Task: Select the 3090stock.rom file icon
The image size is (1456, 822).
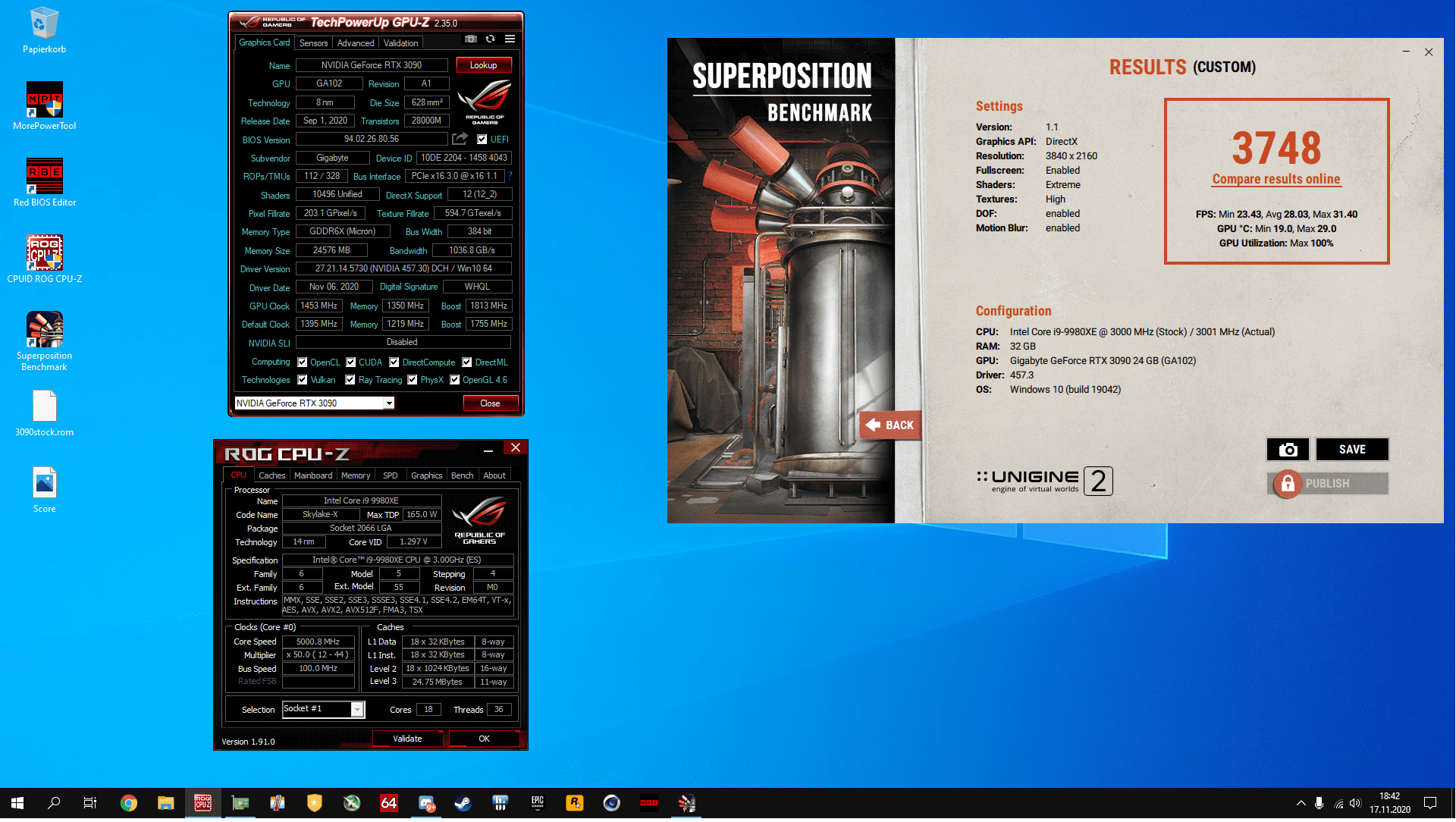Action: click(45, 413)
